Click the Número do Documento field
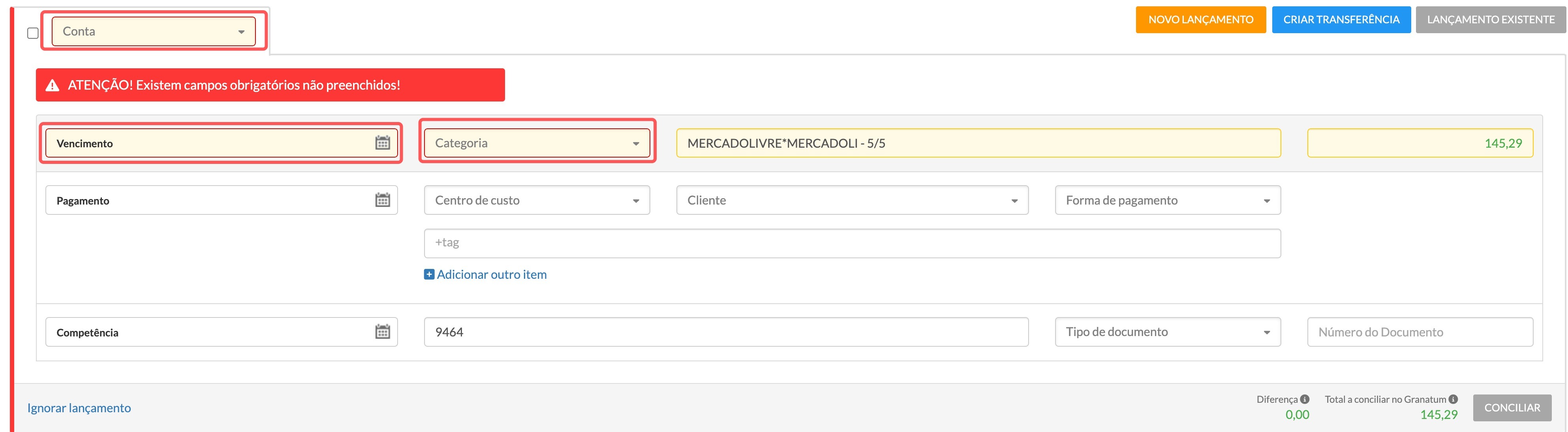The image size is (1568, 432). [x=1420, y=332]
